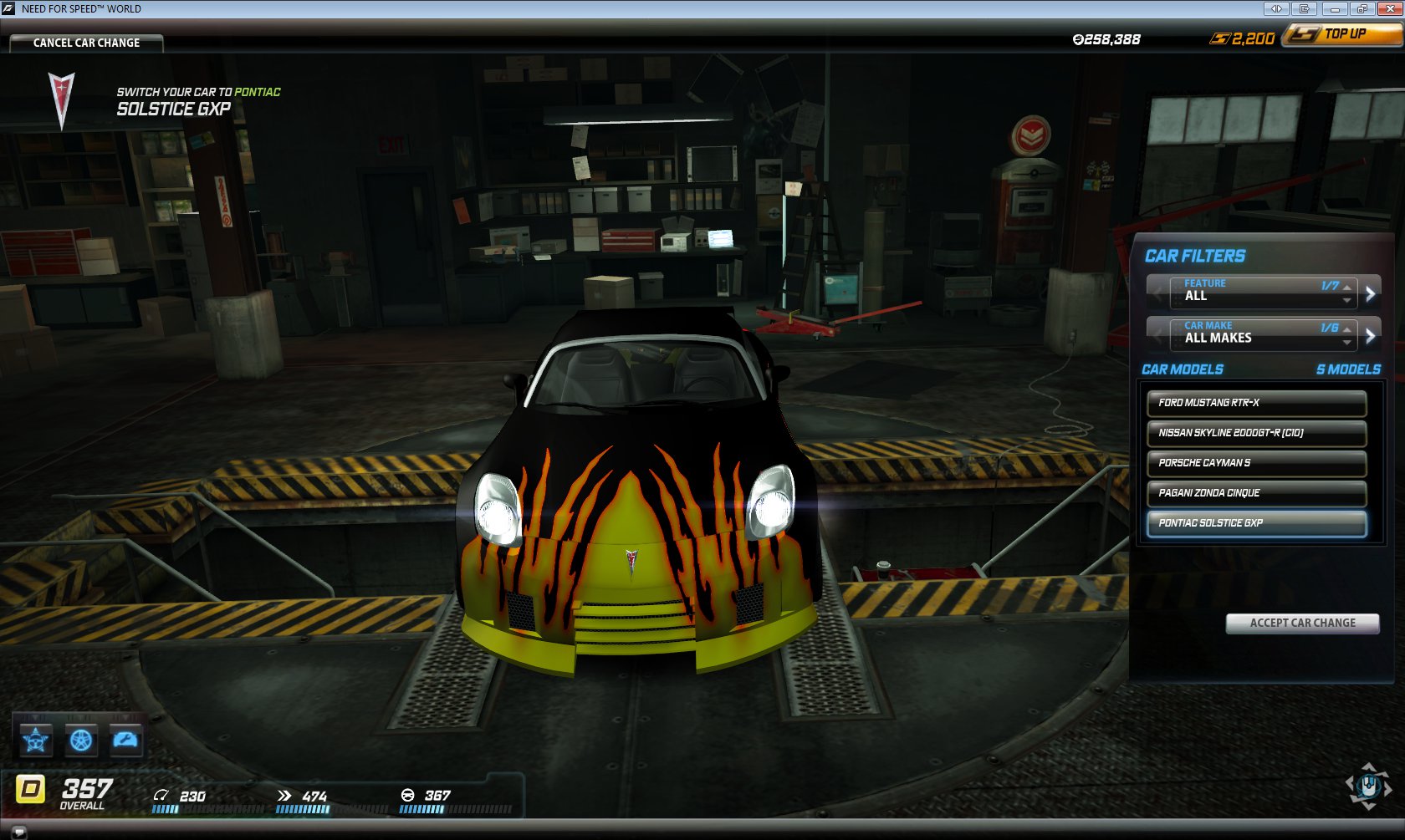Go to previous Feature filter option
The height and width of the screenshot is (840, 1405).
point(1158,293)
